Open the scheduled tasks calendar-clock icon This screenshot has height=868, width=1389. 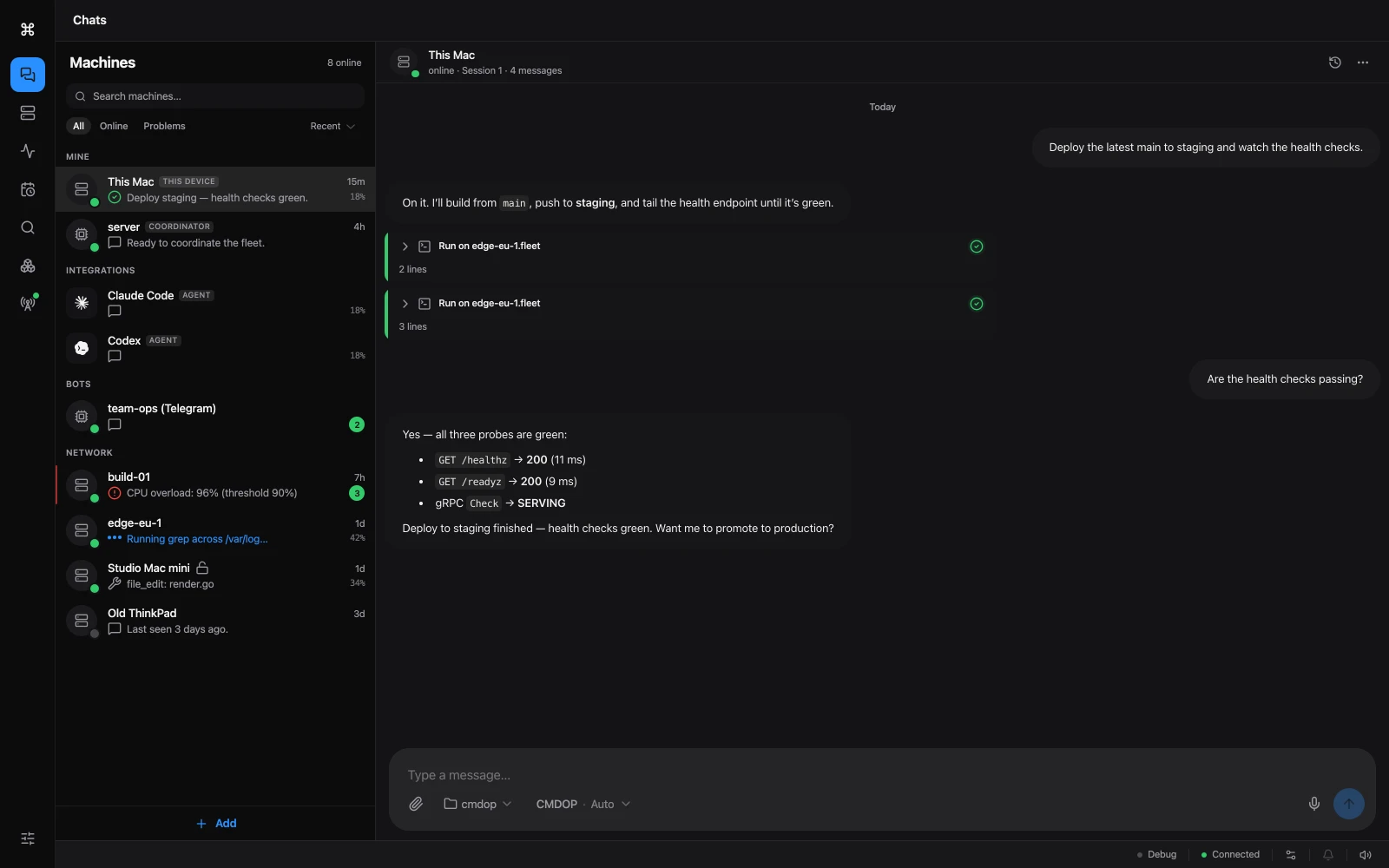click(x=28, y=189)
